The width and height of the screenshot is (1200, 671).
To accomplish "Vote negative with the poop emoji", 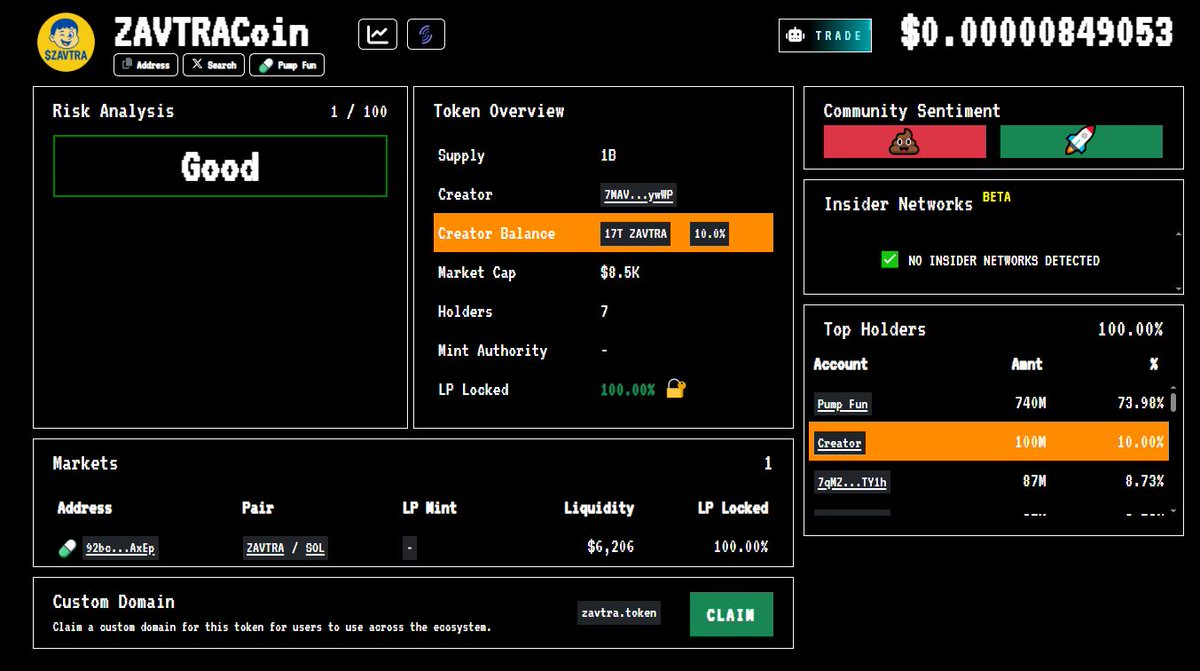I will click(x=905, y=141).
